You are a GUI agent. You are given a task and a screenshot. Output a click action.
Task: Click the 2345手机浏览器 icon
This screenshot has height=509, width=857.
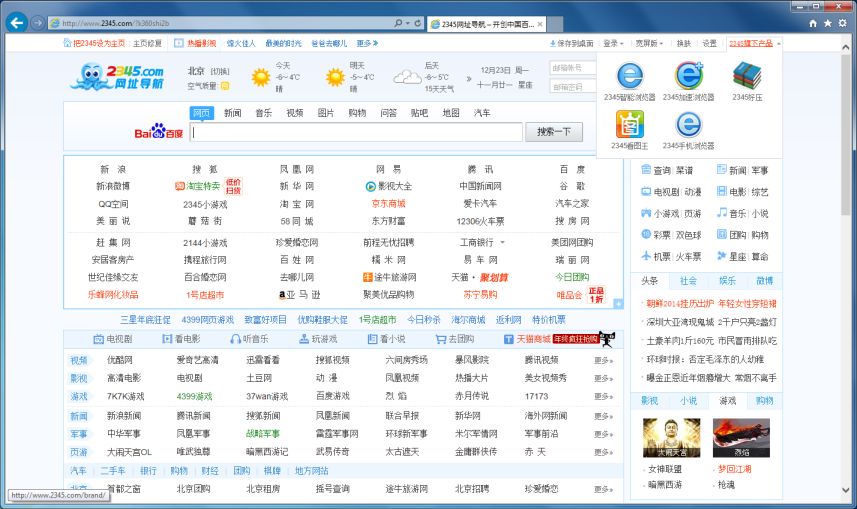(x=688, y=124)
